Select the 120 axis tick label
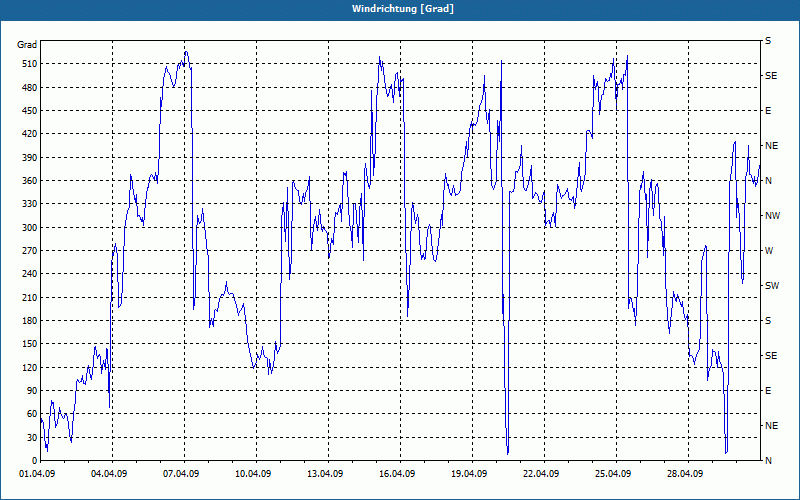Screen dimensions: 800x500 click(30, 367)
